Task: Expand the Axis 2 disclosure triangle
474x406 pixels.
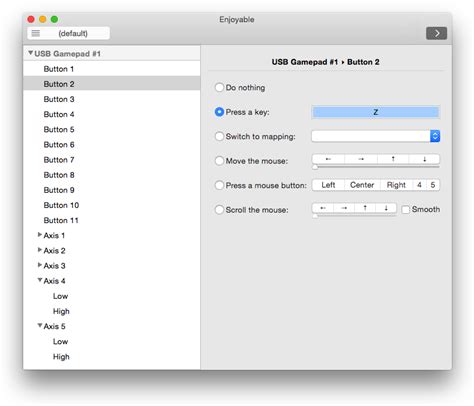Action: point(40,250)
